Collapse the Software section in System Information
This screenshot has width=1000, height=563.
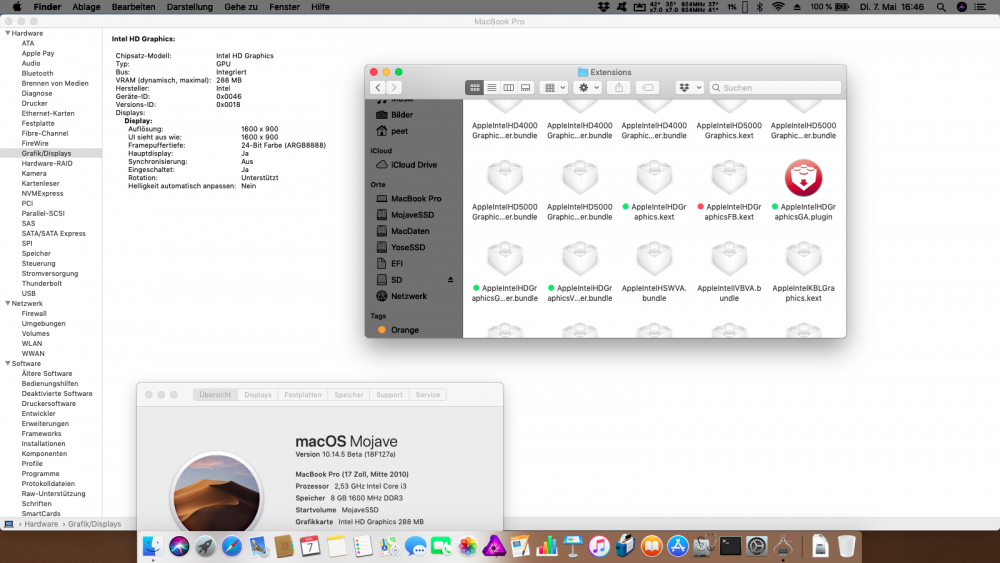(8, 363)
